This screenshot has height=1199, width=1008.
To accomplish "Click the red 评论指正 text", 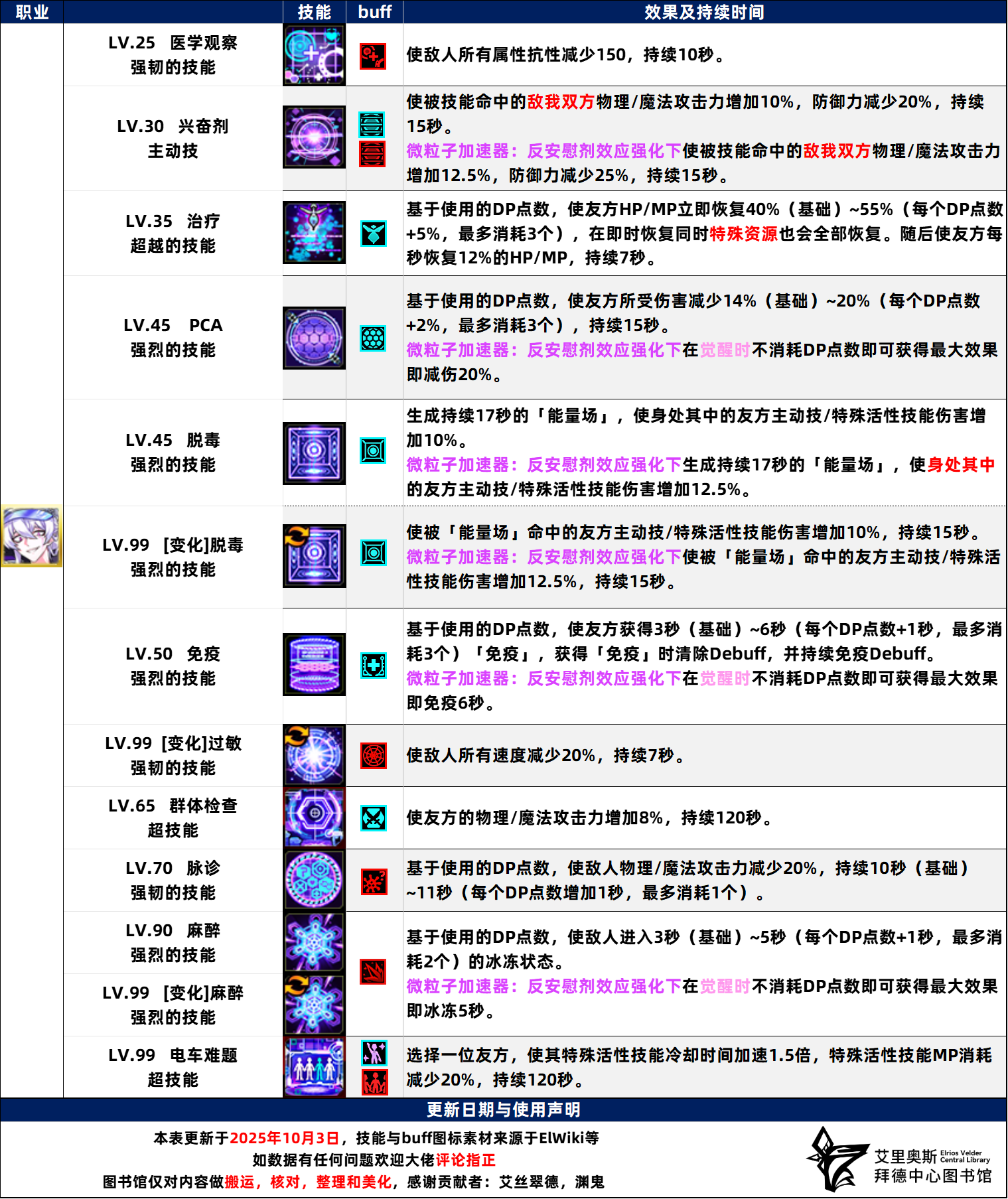I will pos(465,1160).
